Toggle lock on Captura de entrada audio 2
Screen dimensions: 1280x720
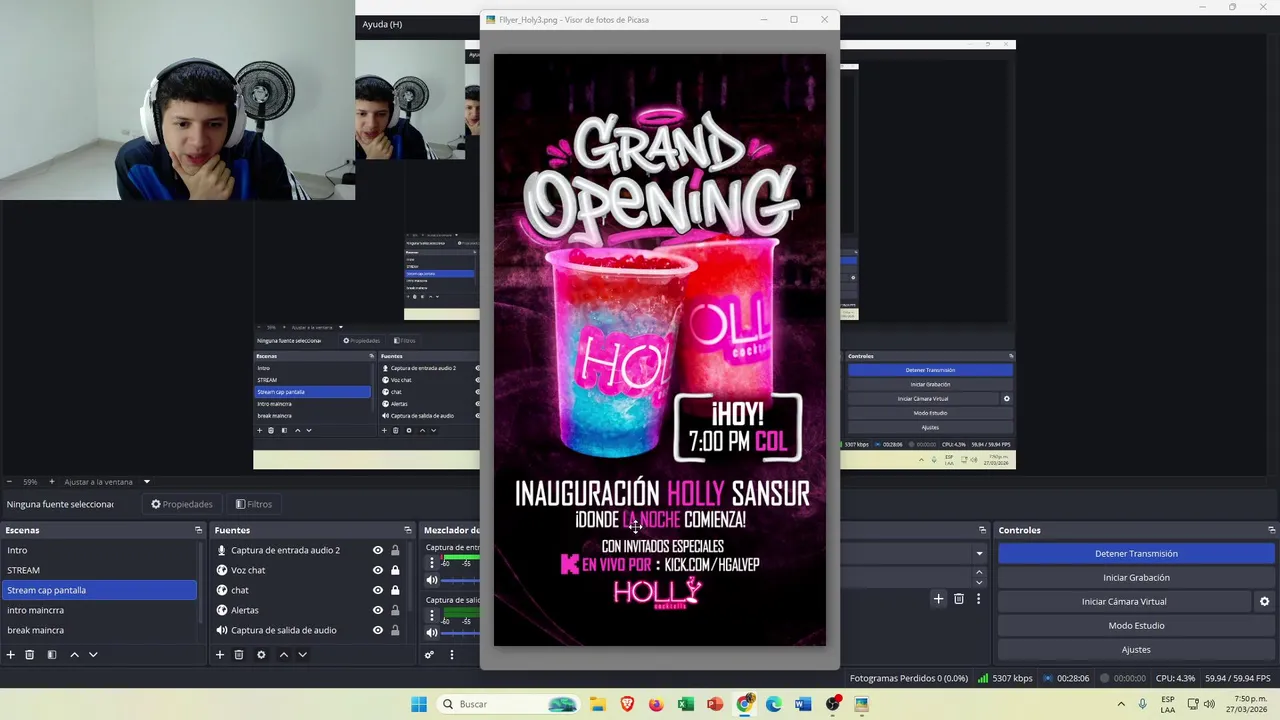click(395, 550)
